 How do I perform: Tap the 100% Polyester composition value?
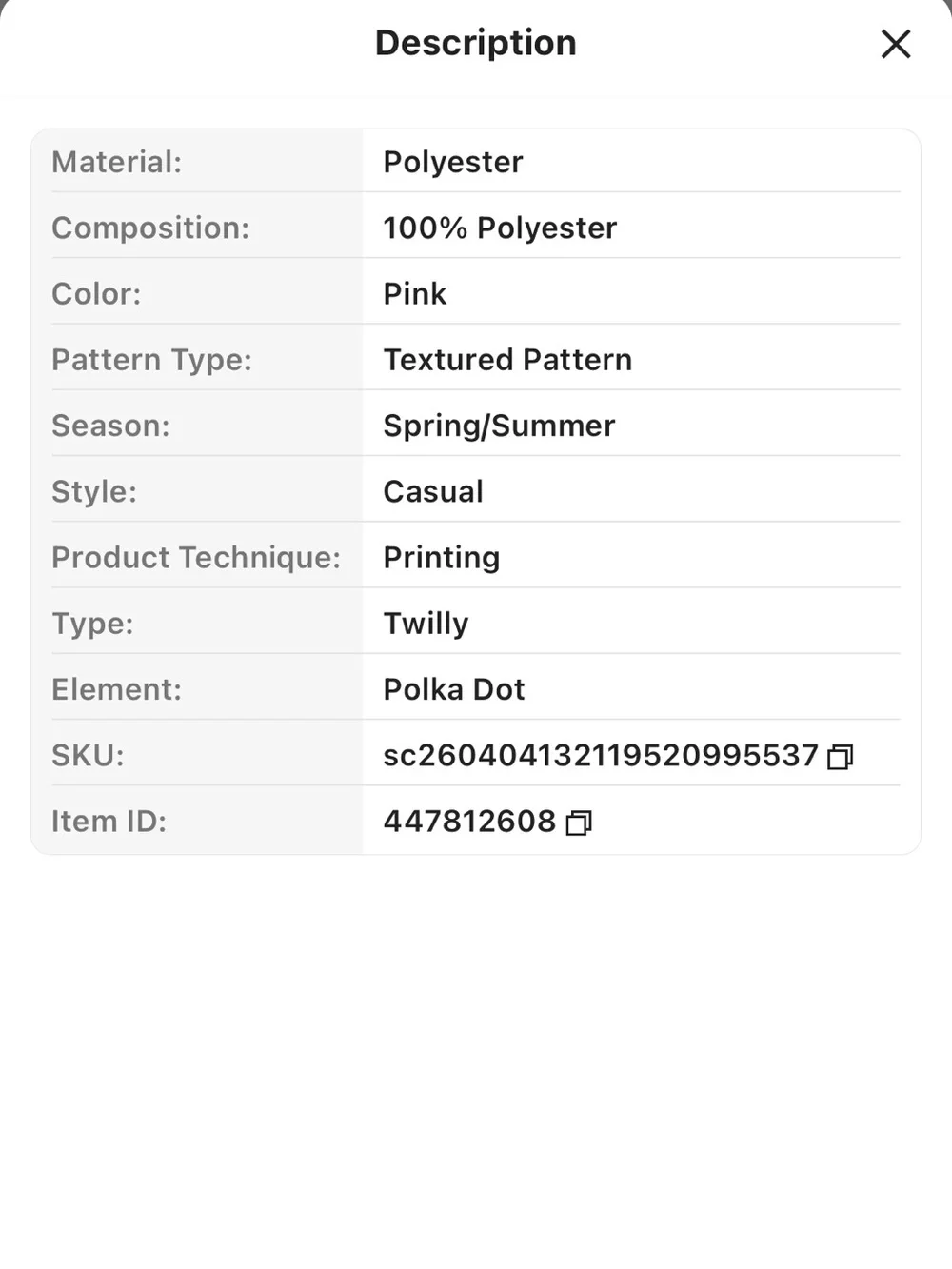pyautogui.click(x=500, y=228)
